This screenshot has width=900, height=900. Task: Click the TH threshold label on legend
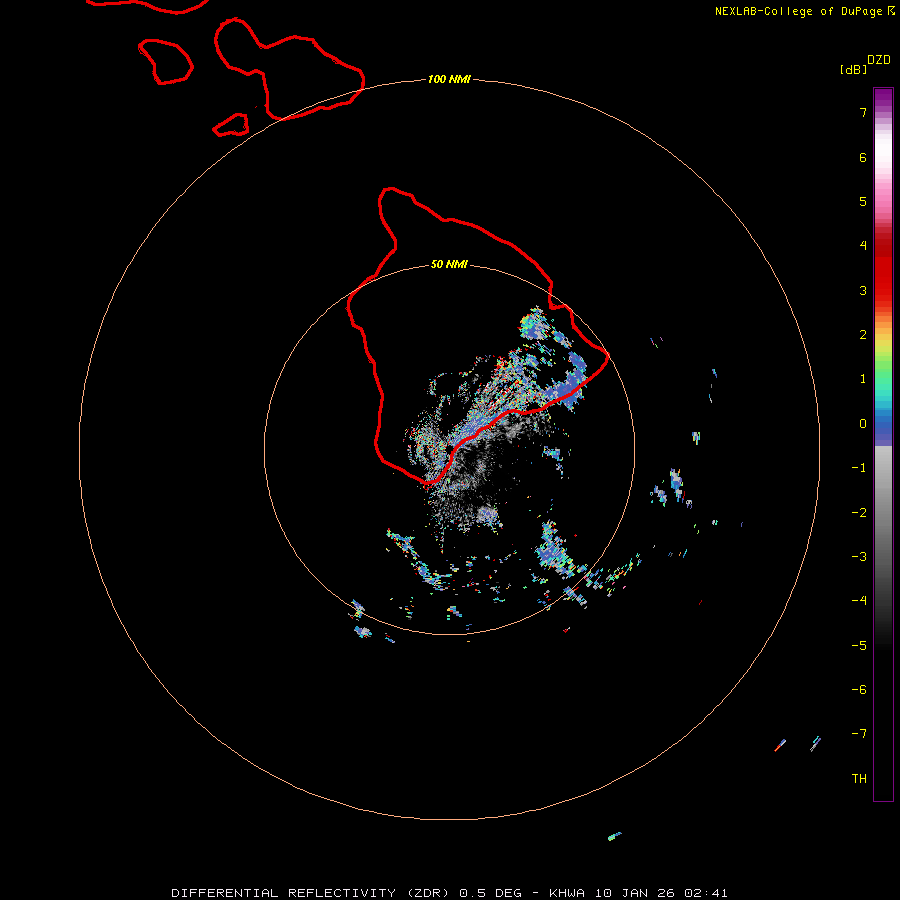pos(859,779)
